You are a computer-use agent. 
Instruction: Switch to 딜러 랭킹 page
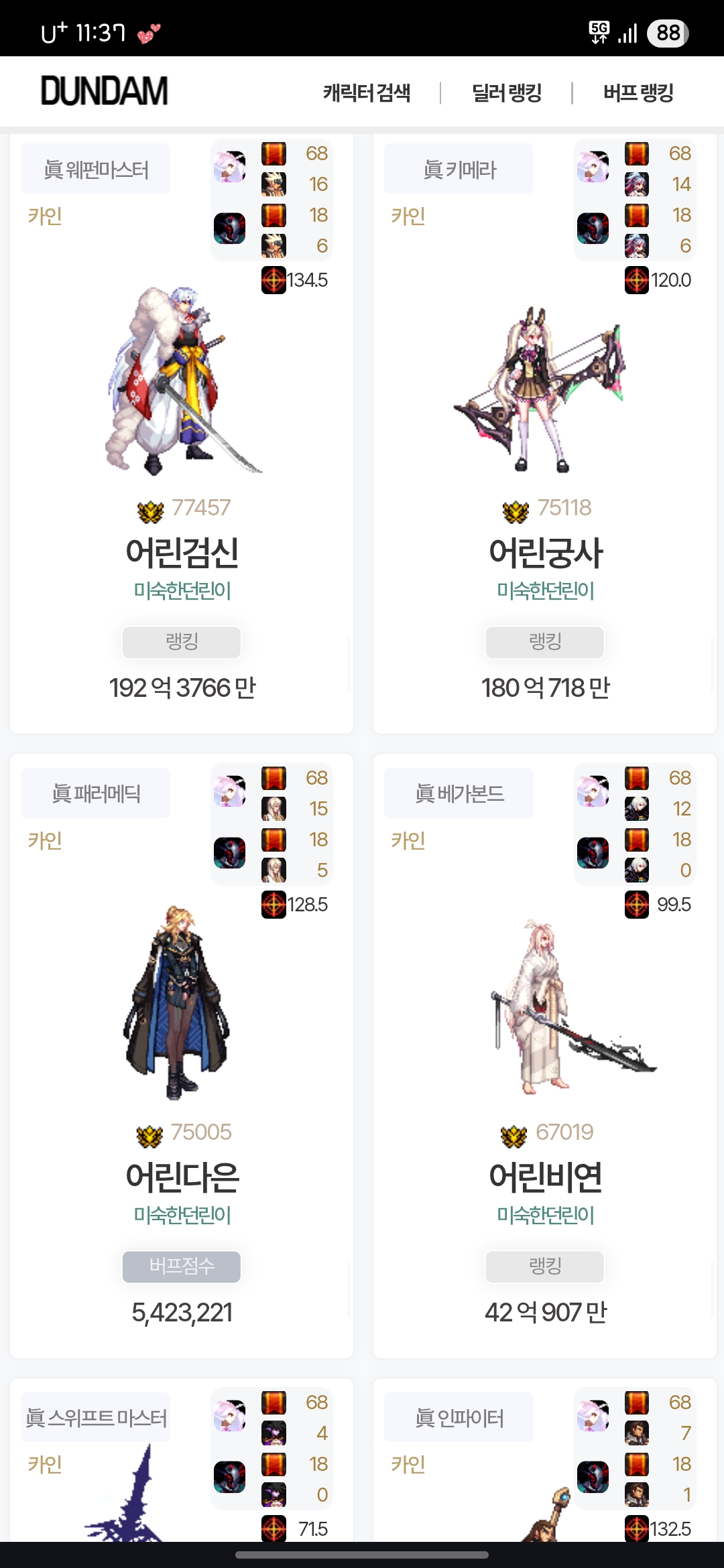click(507, 92)
